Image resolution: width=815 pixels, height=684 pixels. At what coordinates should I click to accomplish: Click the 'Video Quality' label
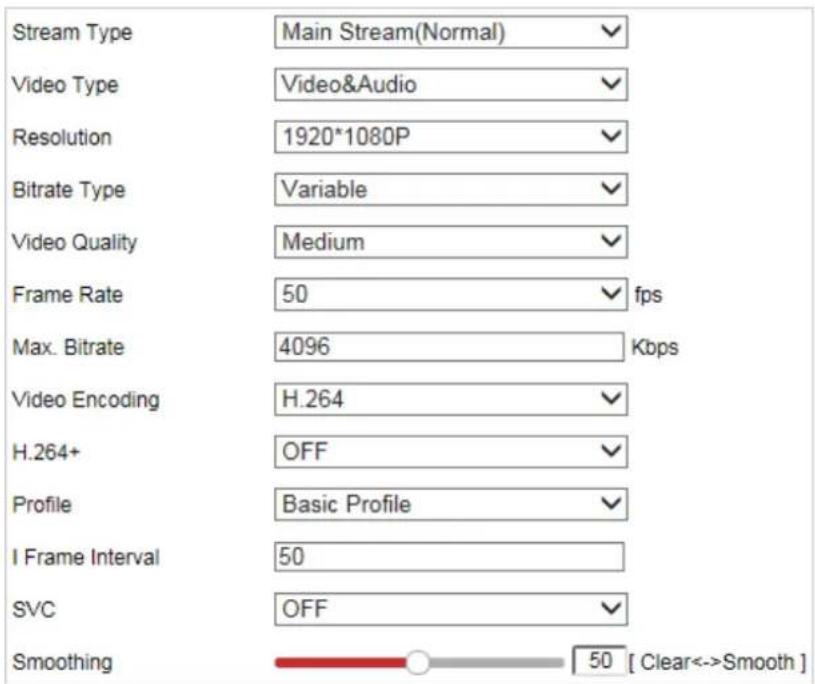74,243
